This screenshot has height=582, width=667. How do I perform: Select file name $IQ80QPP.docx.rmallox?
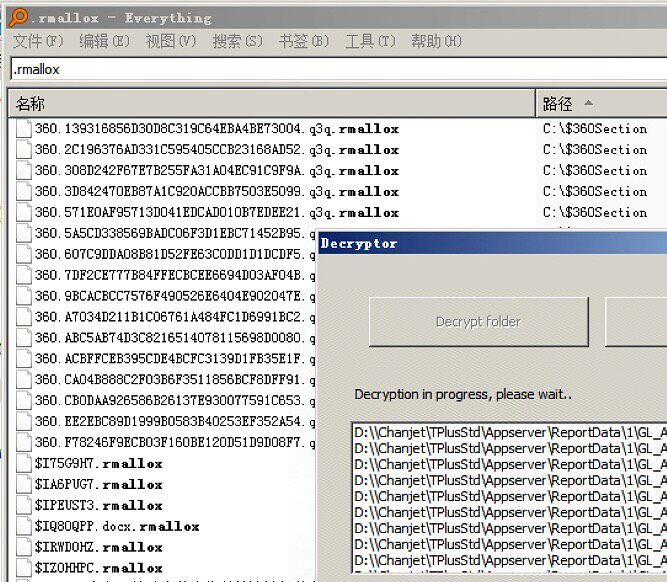pos(117,526)
